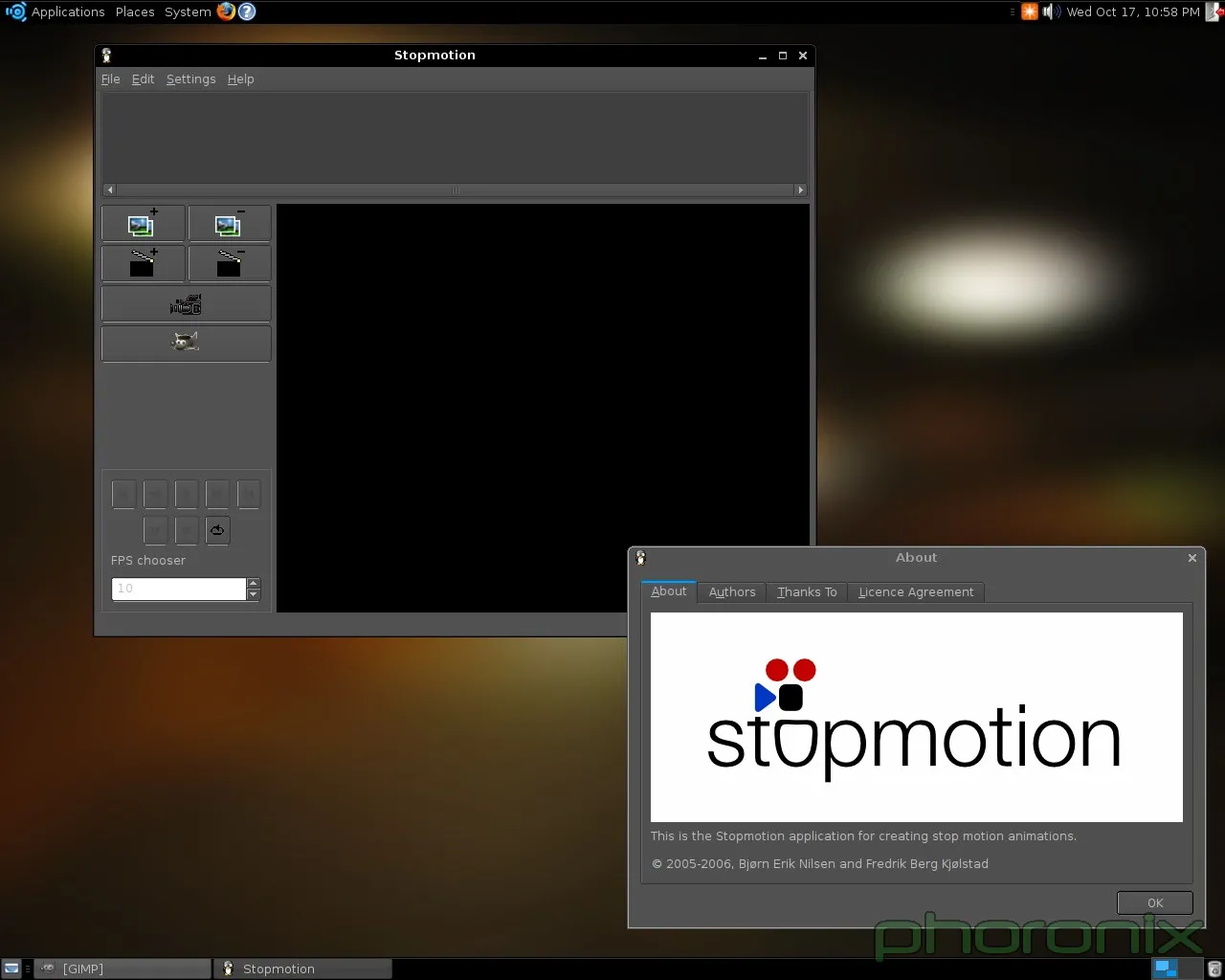Open the Applications menu in the top panel
The height and width of the screenshot is (980, 1225).
coord(68,11)
